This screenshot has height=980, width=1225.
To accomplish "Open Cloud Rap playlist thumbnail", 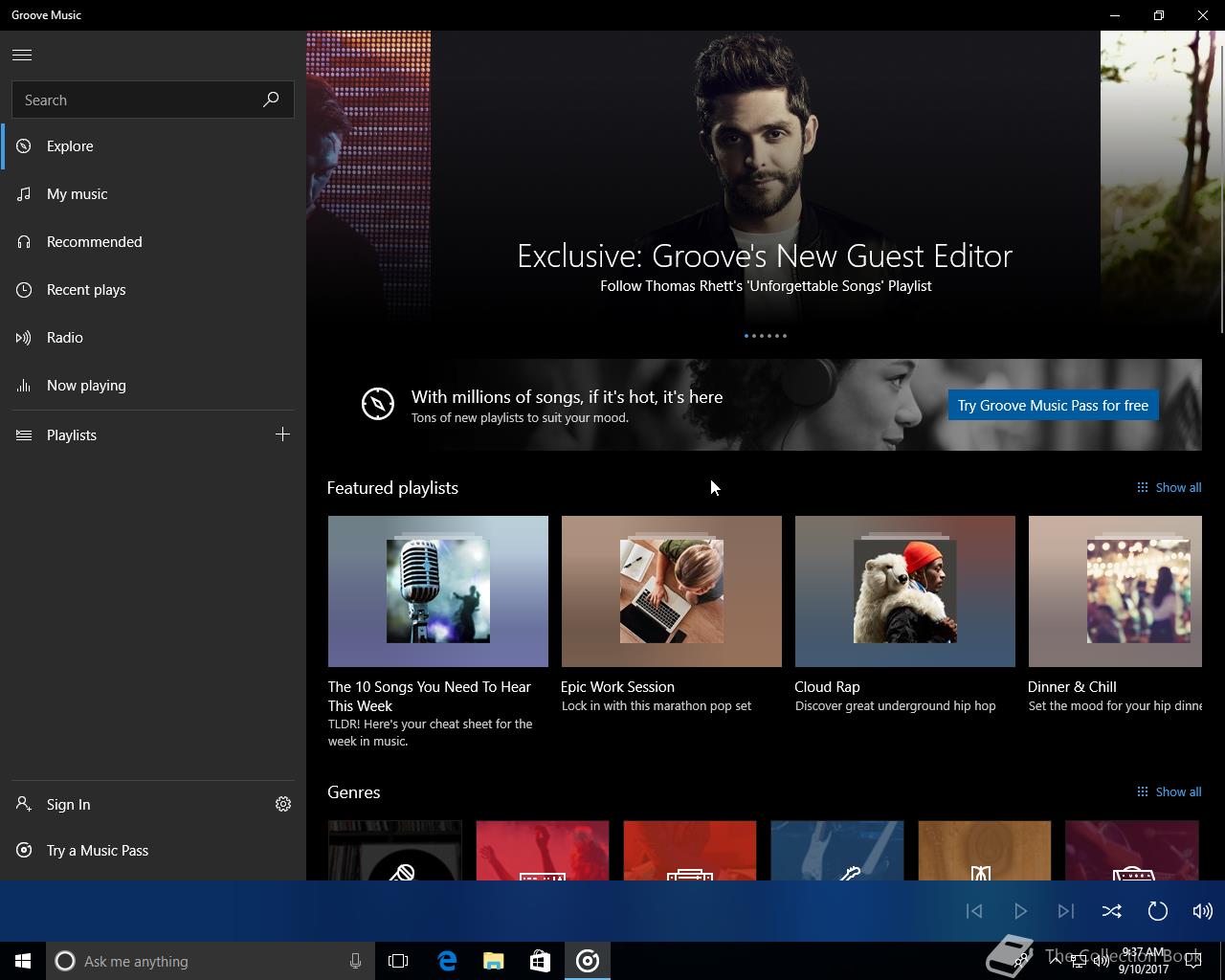I will (905, 591).
